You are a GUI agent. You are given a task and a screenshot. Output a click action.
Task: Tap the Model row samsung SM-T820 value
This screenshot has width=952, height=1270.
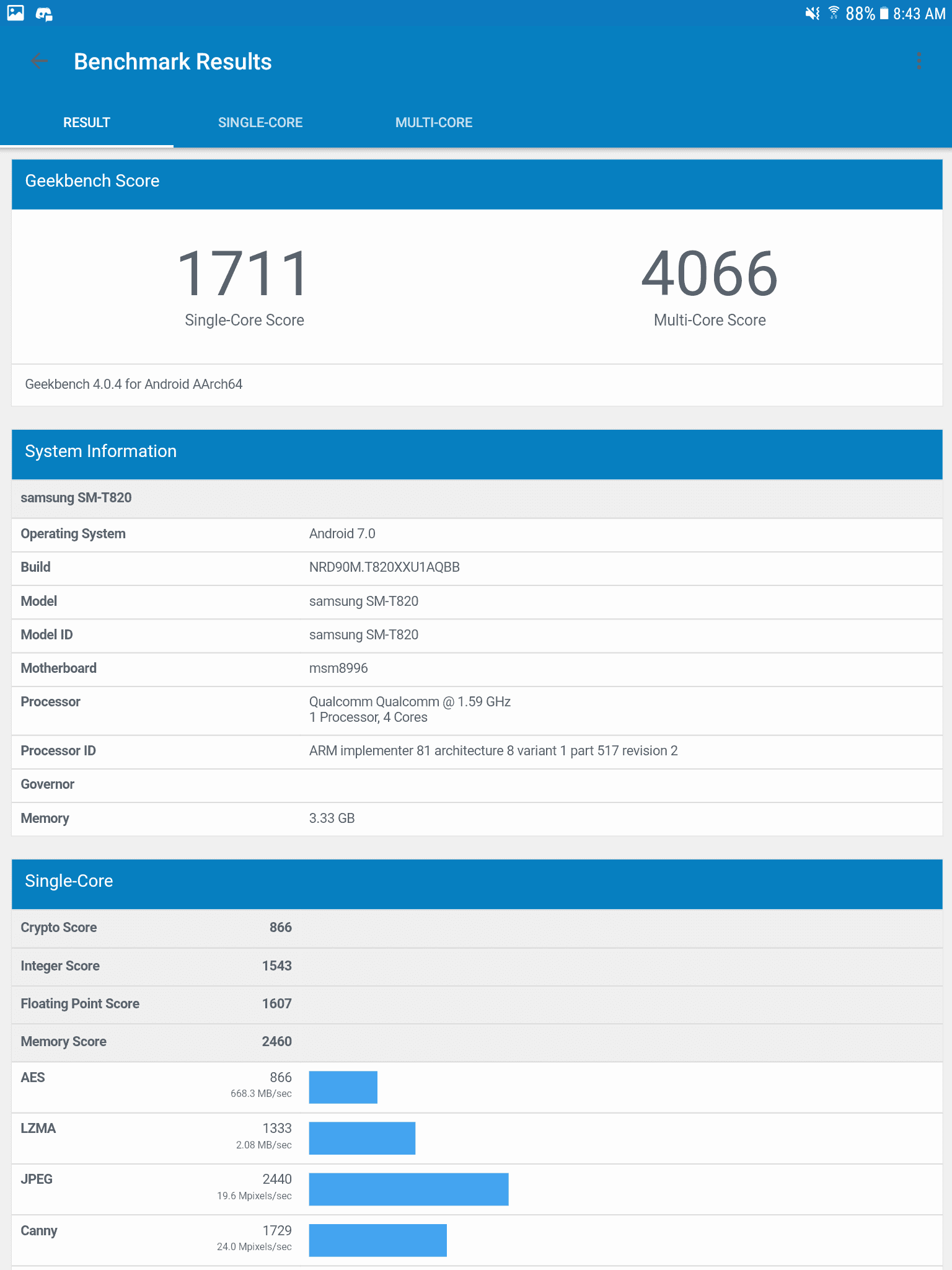[x=364, y=602]
